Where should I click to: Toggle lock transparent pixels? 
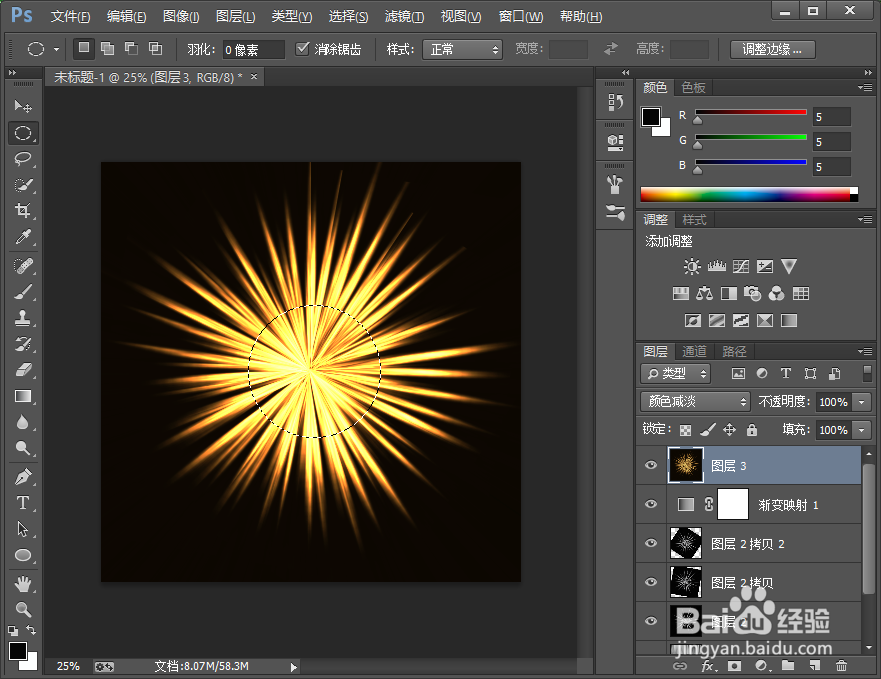pyautogui.click(x=685, y=430)
